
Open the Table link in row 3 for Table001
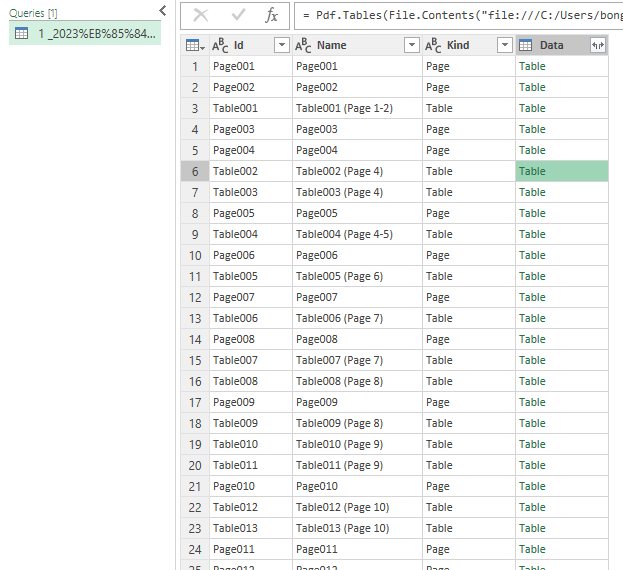point(532,108)
